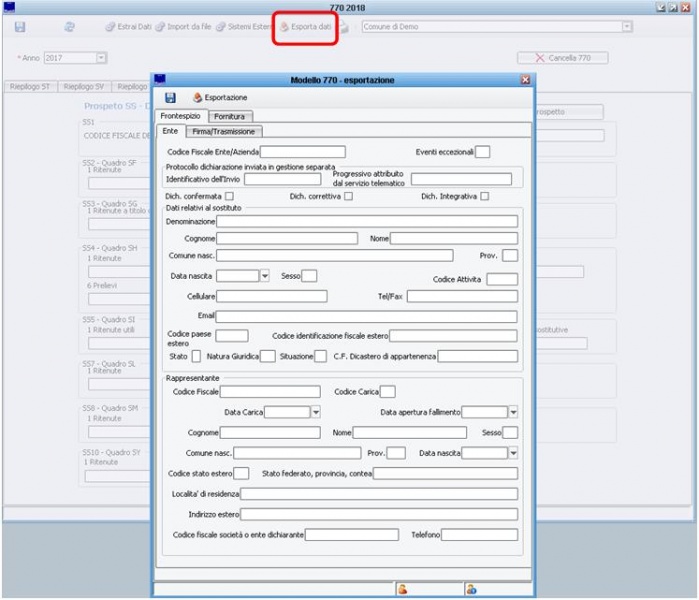
Task: Click the sostituto Sesso field
Action: point(309,276)
